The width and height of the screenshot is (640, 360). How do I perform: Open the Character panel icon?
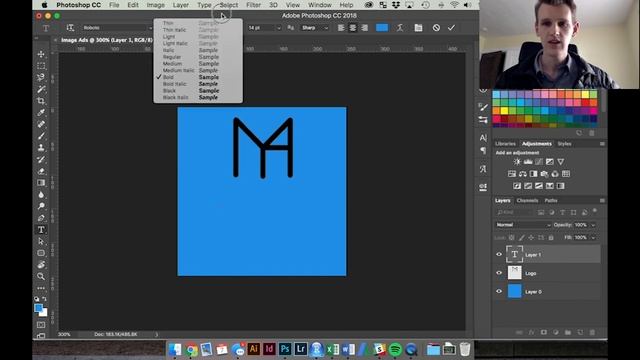[483, 138]
